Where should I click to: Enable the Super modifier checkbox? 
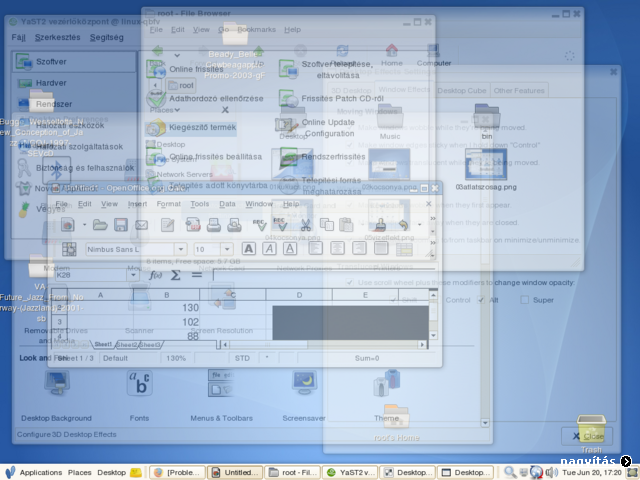point(523,300)
